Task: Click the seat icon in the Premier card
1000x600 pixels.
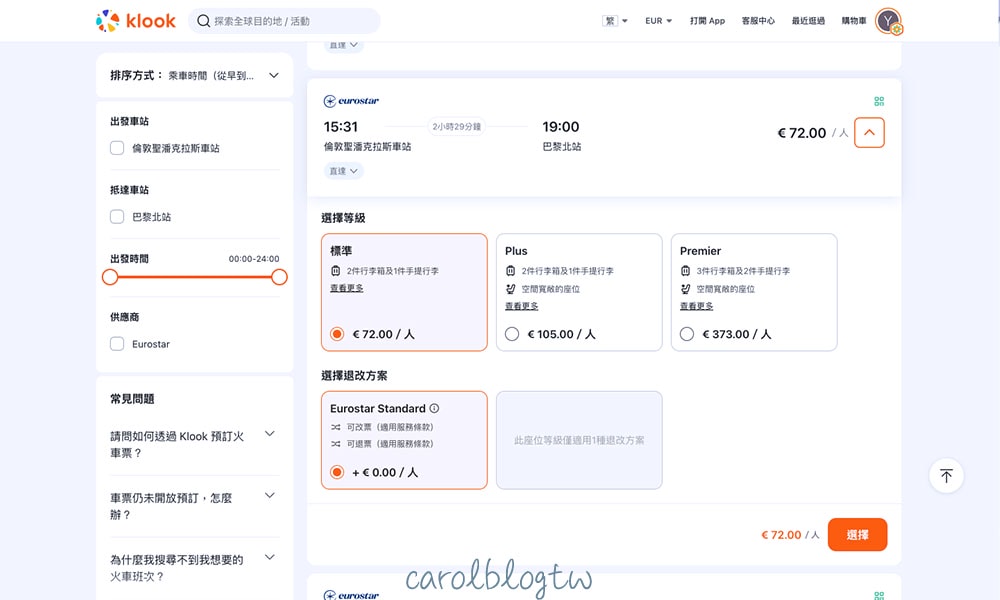Action: click(x=685, y=289)
